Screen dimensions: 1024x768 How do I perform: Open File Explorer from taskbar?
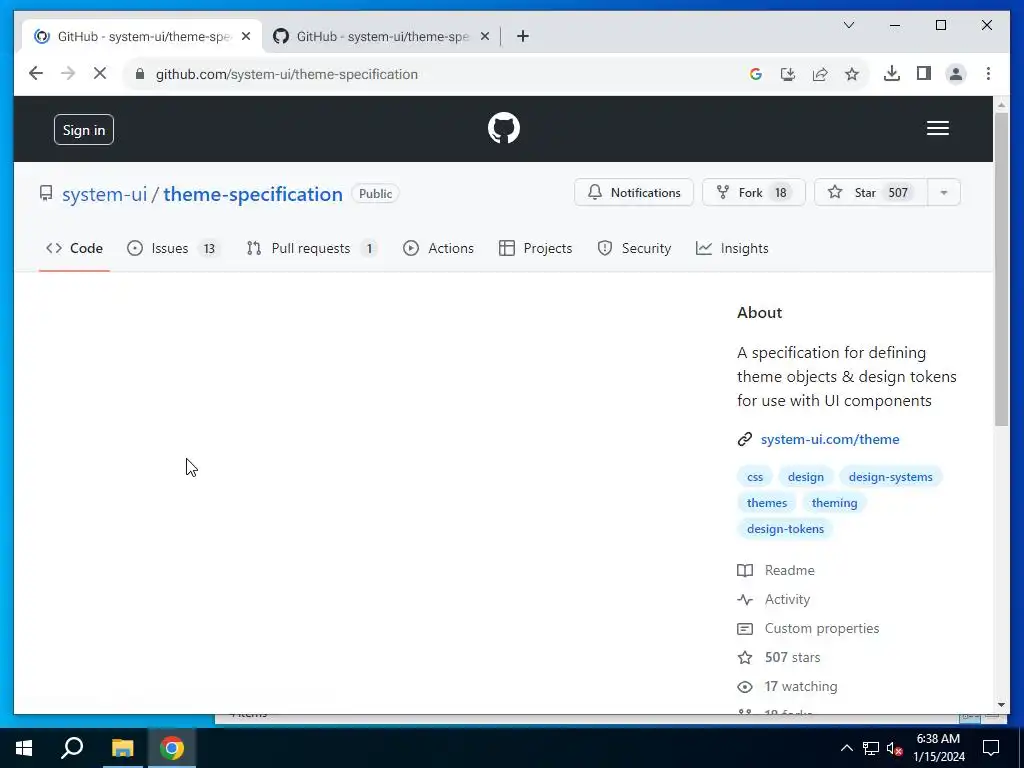point(122,748)
